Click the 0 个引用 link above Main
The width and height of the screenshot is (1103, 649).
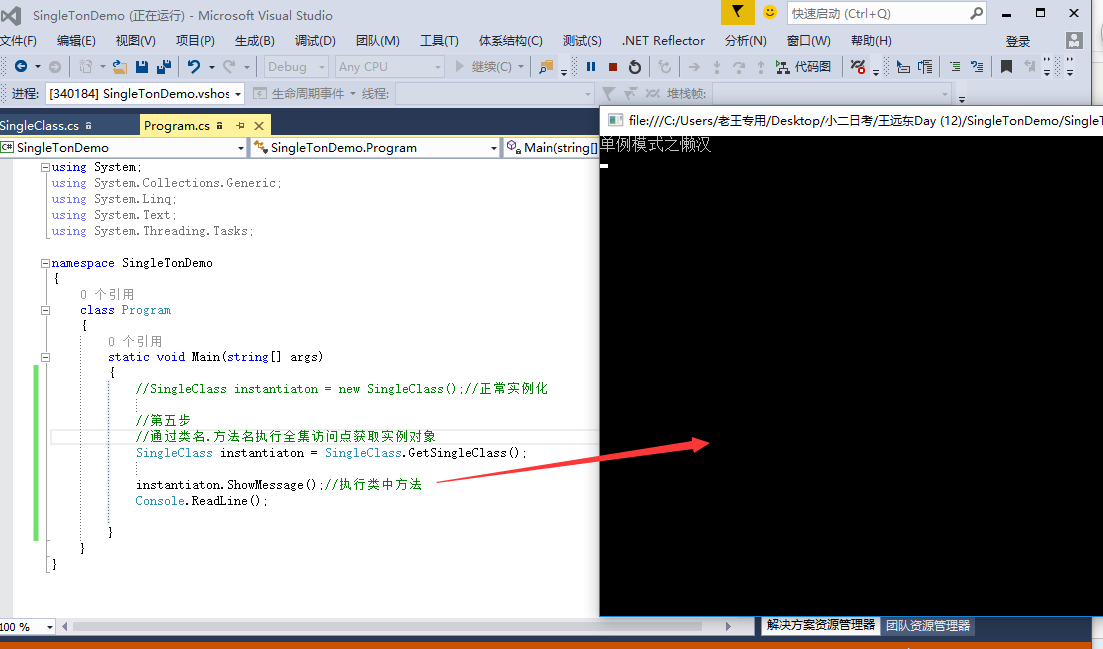pyautogui.click(x=135, y=342)
